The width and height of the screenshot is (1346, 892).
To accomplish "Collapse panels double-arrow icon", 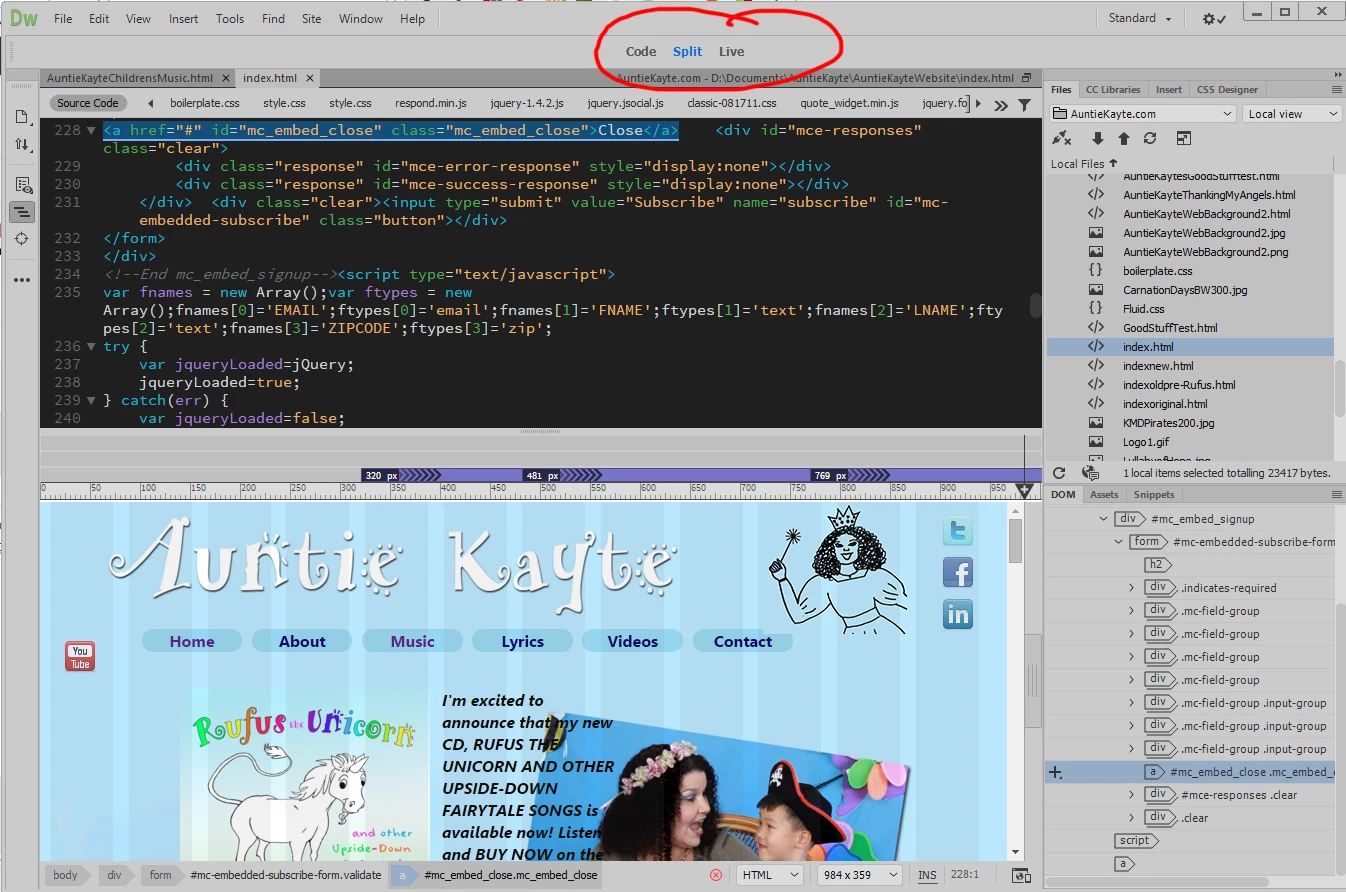I will click(x=1337, y=75).
